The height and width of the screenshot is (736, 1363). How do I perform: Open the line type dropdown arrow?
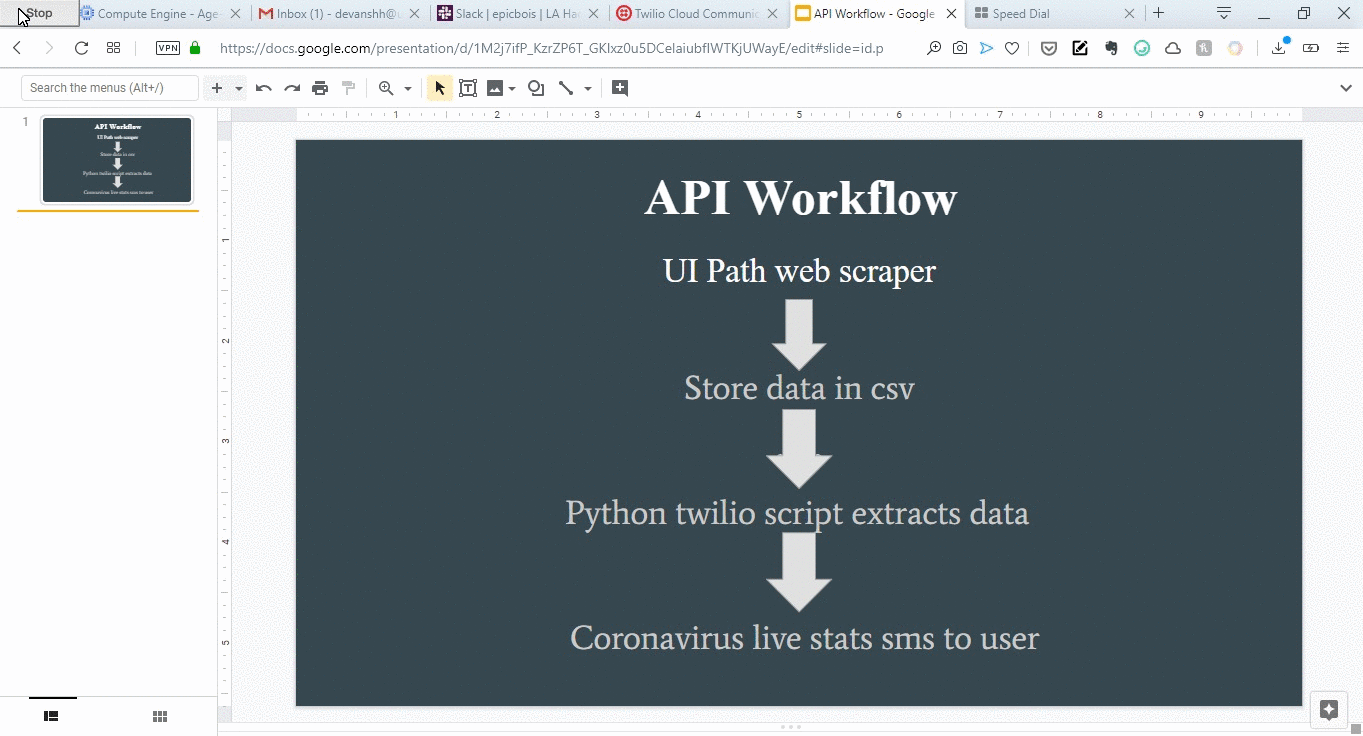tap(588, 88)
